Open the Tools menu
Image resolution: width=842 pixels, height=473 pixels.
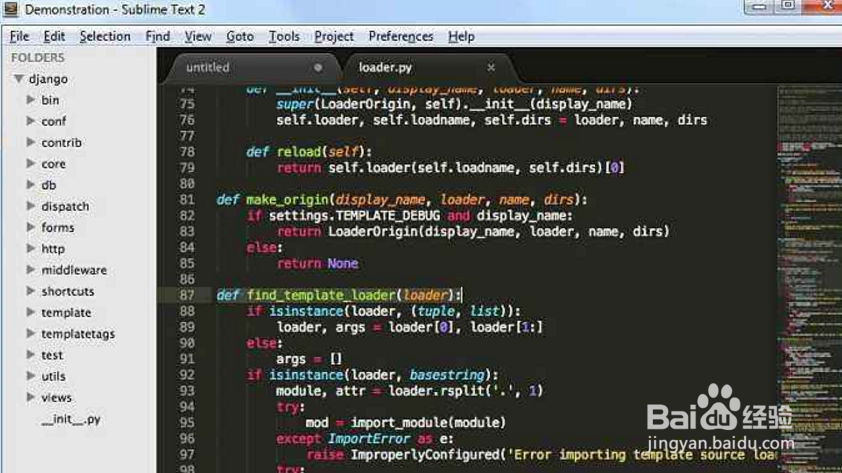pyautogui.click(x=284, y=37)
